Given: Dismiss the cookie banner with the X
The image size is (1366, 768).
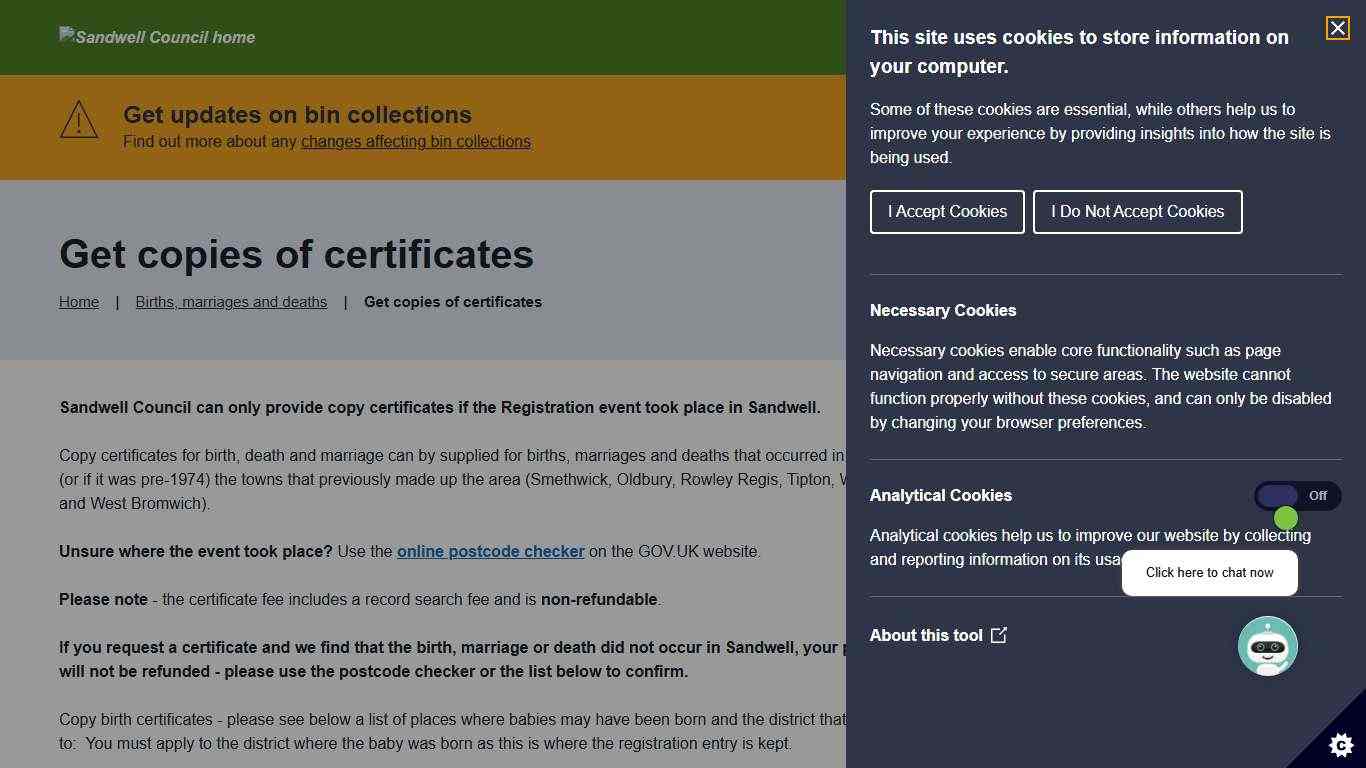Looking at the screenshot, I should click(x=1337, y=28).
